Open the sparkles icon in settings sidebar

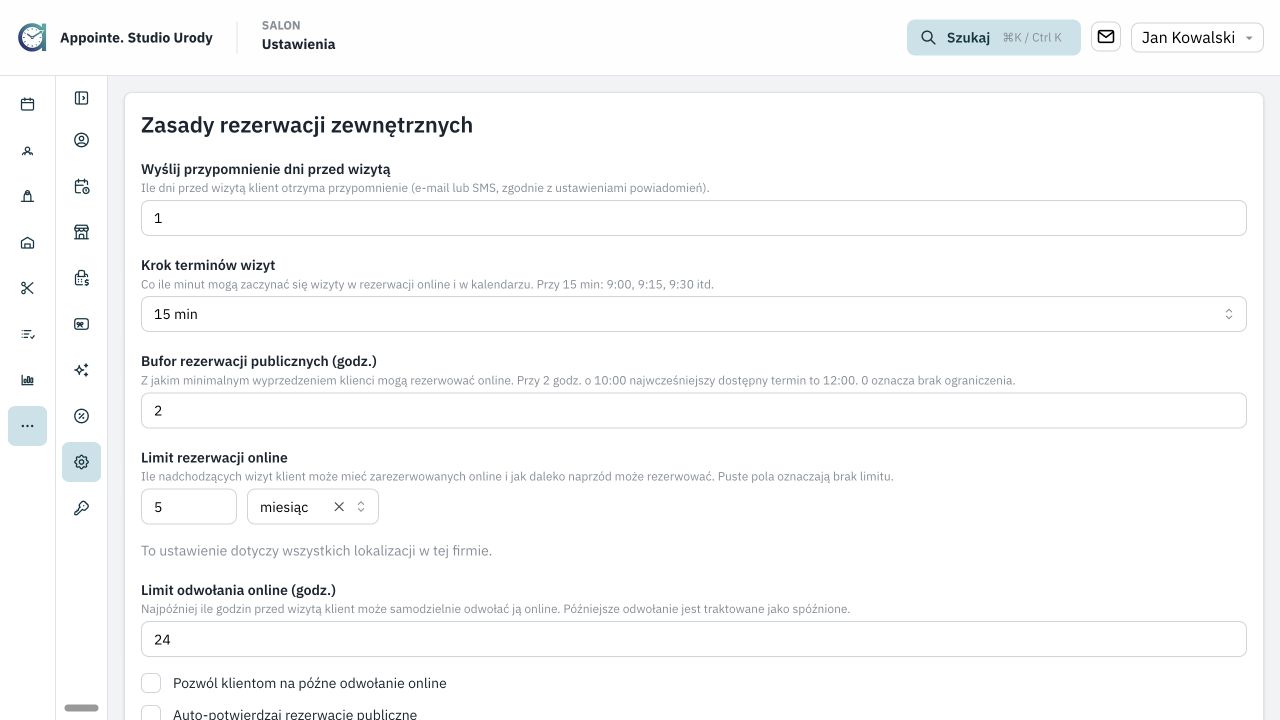[81, 370]
